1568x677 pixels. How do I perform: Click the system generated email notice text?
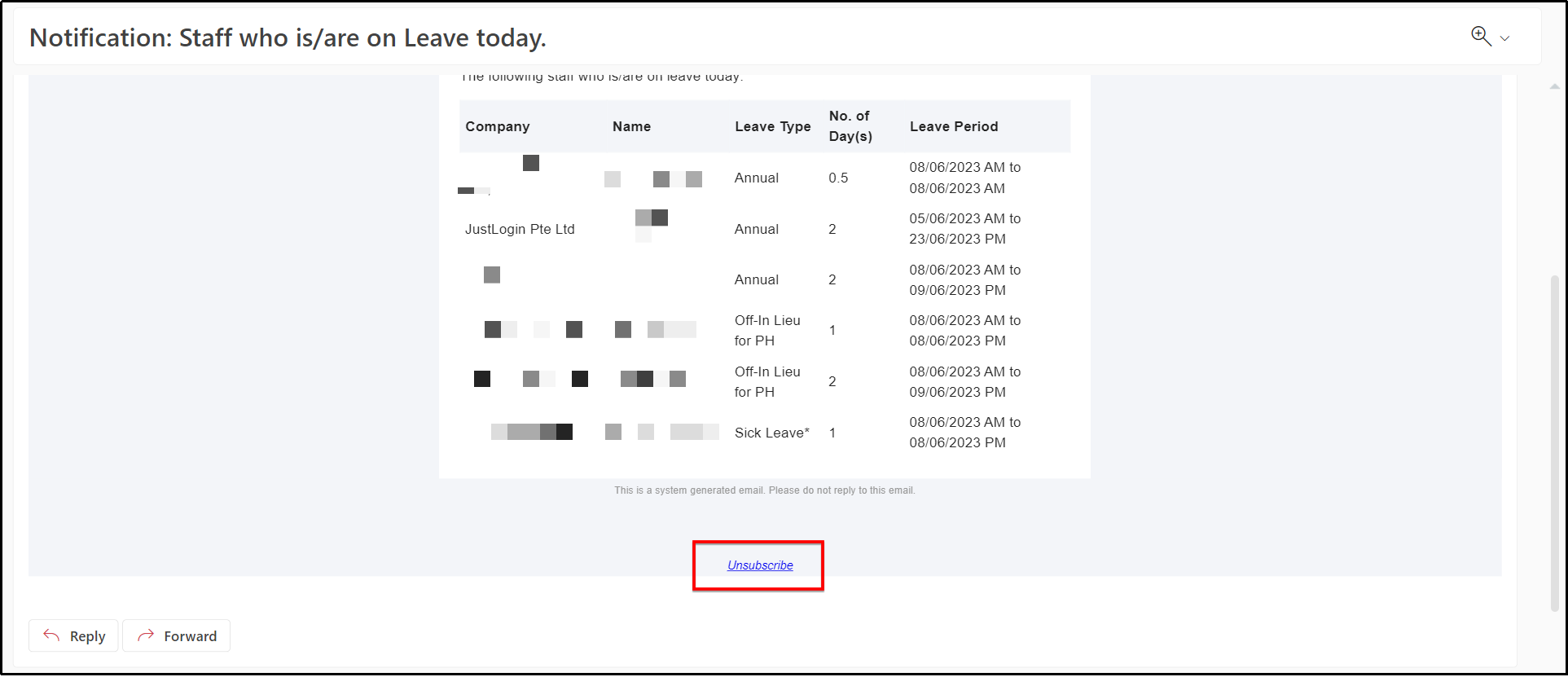coord(765,490)
